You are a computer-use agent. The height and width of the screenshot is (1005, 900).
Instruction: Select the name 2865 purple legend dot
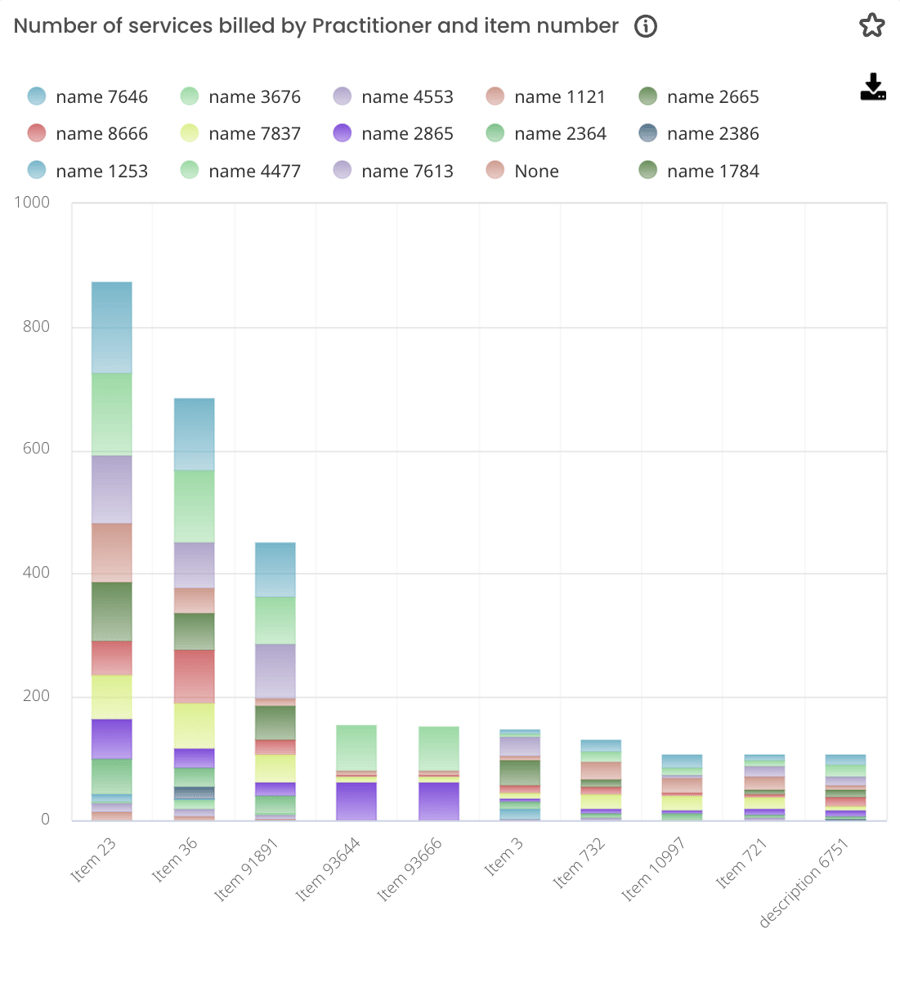point(342,133)
